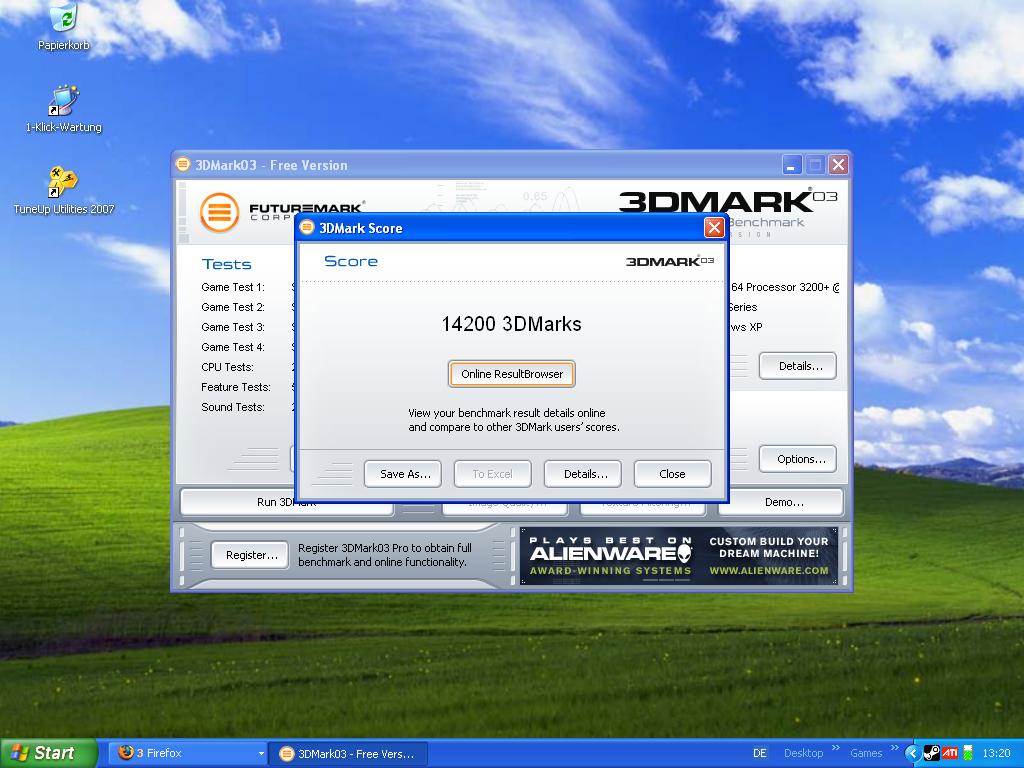This screenshot has width=1024, height=768.
Task: Click the Feature Tests label
Action: pyautogui.click(x=236, y=387)
